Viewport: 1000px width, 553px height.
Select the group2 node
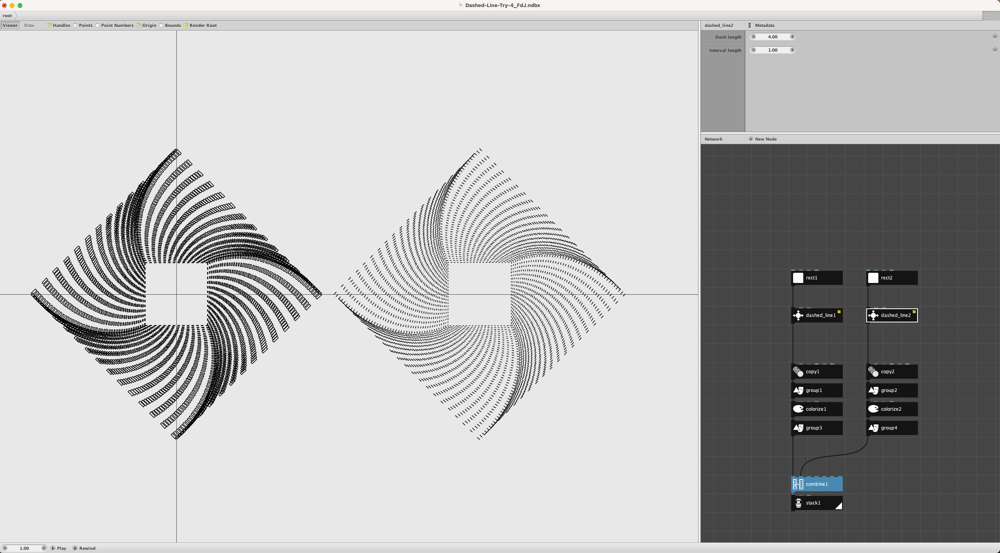point(892,390)
